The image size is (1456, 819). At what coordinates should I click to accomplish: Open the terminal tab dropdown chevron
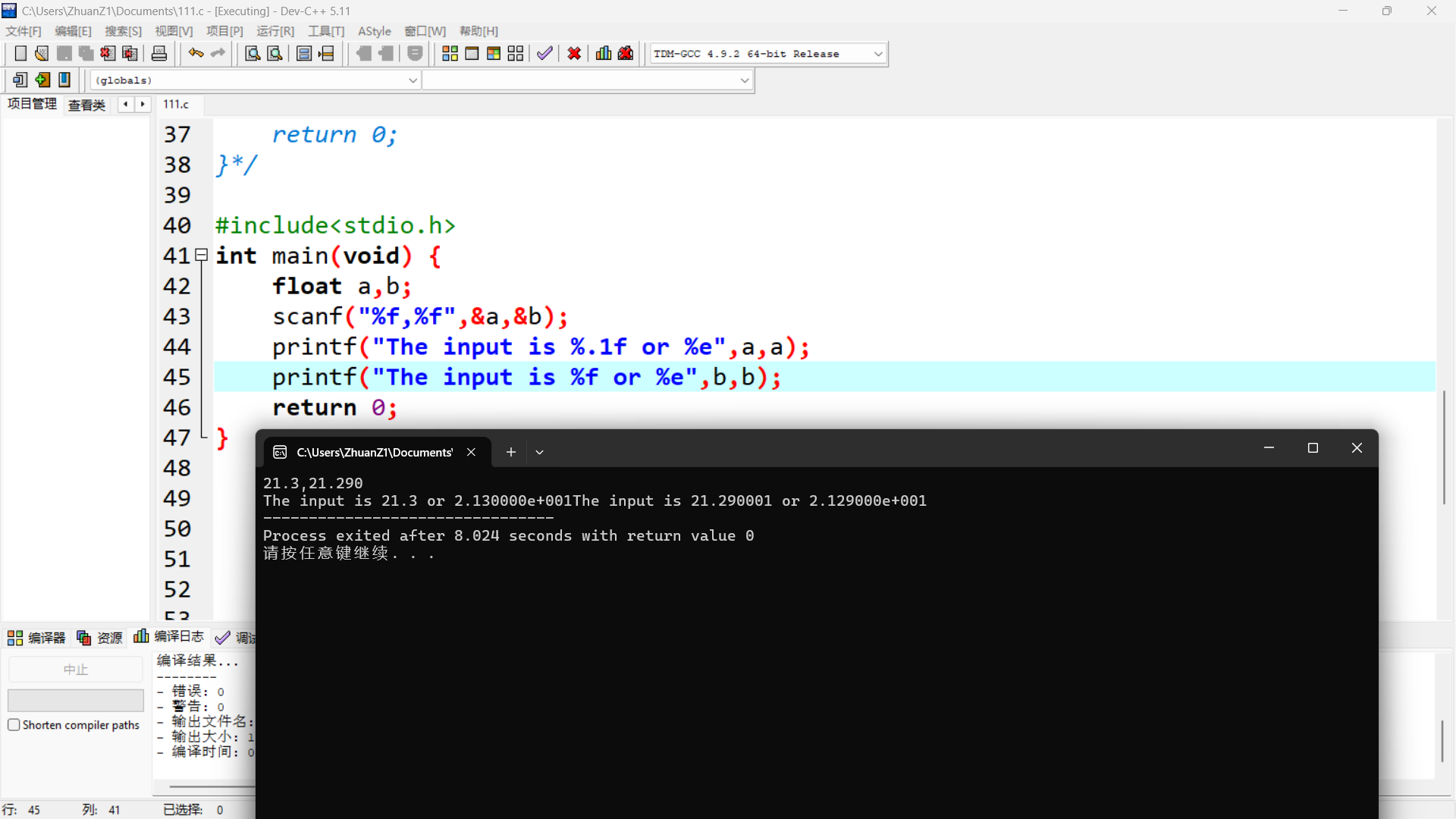539,452
